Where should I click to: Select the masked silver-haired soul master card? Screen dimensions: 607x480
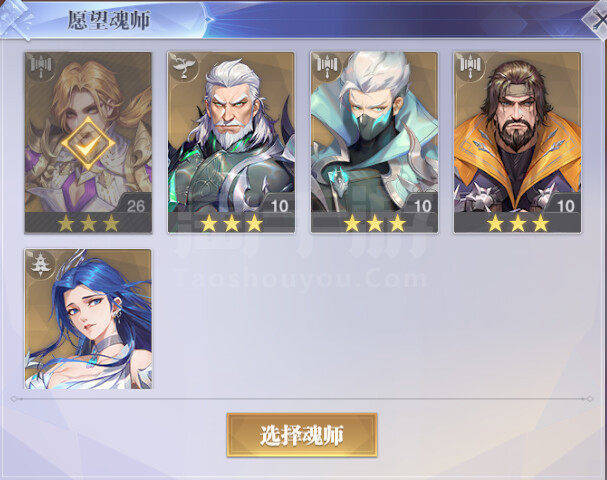click(374, 142)
